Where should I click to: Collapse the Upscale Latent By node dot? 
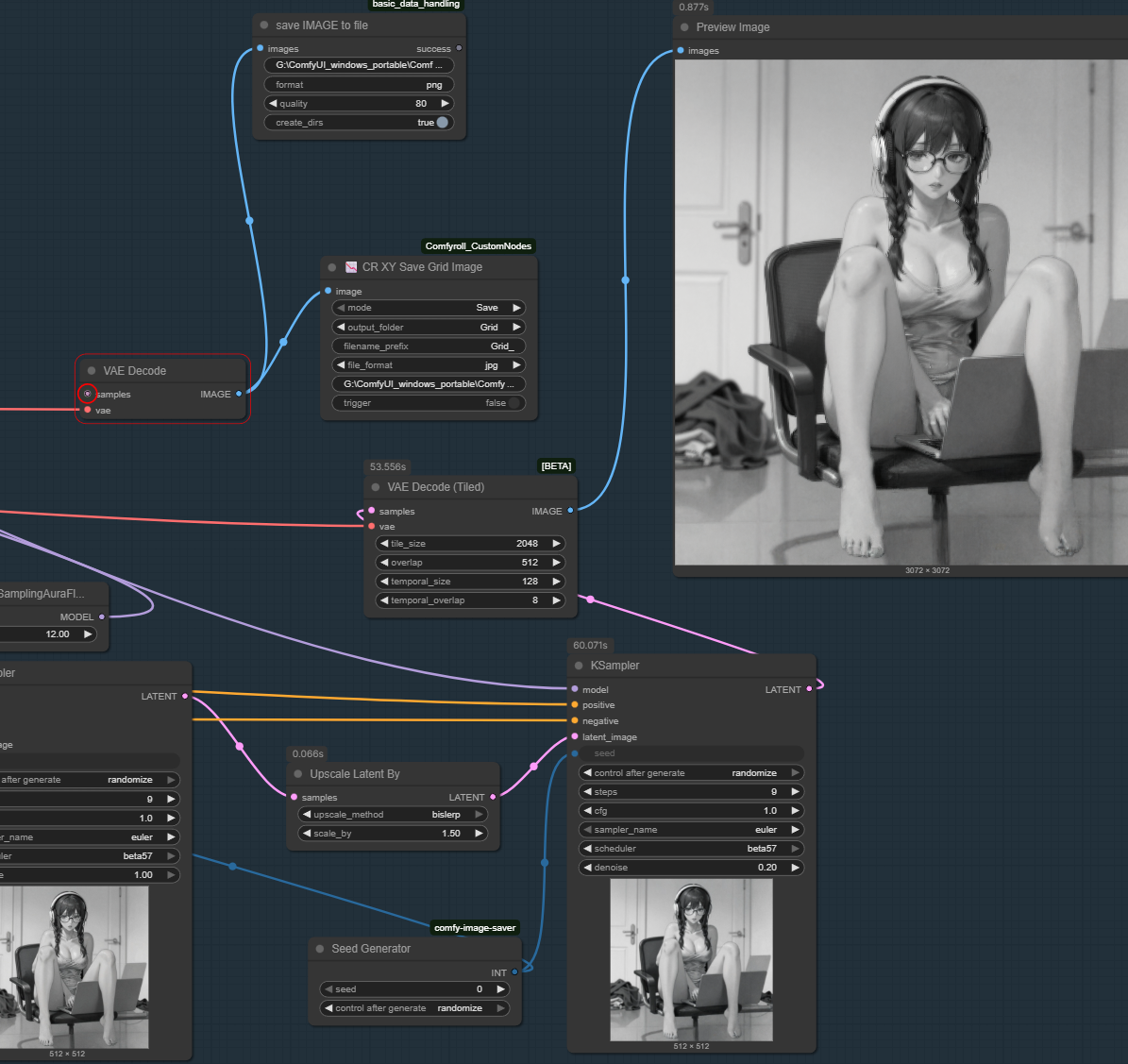click(x=298, y=774)
